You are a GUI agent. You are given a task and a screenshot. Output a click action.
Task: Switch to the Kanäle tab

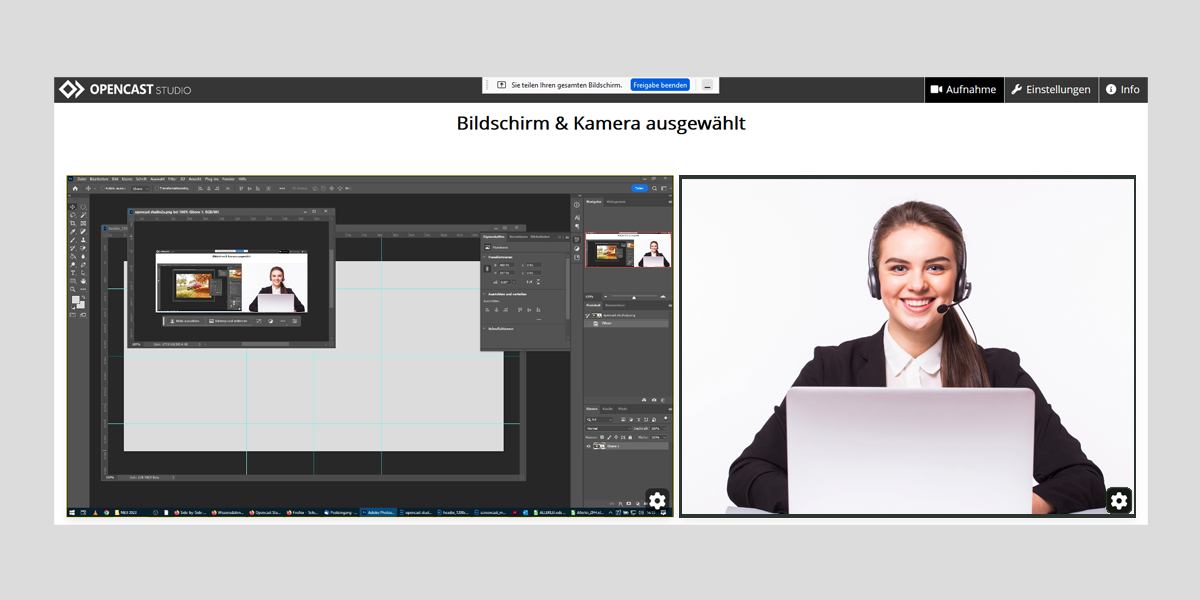pyautogui.click(x=607, y=409)
